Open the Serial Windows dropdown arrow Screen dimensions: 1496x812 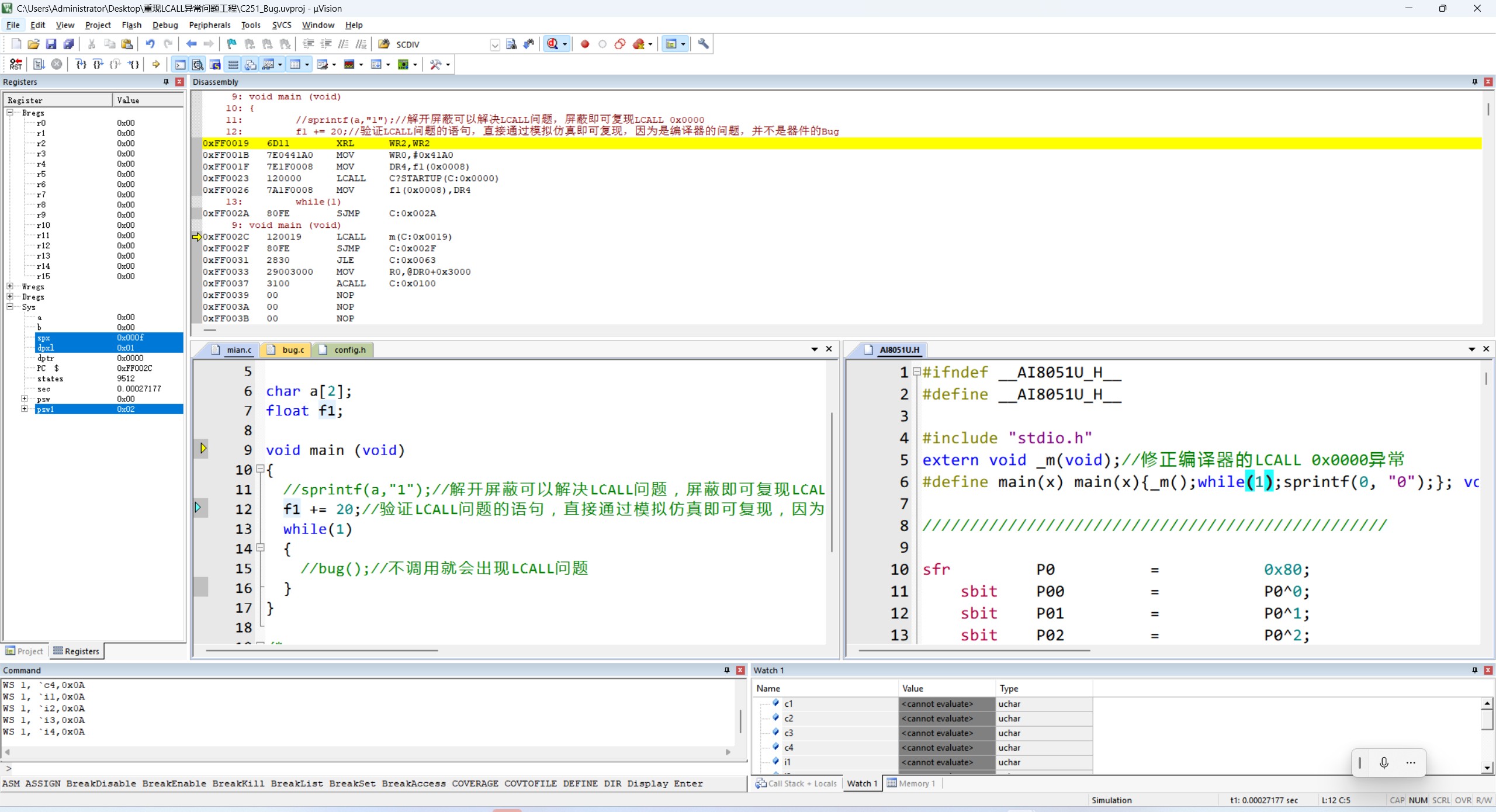coord(334,65)
